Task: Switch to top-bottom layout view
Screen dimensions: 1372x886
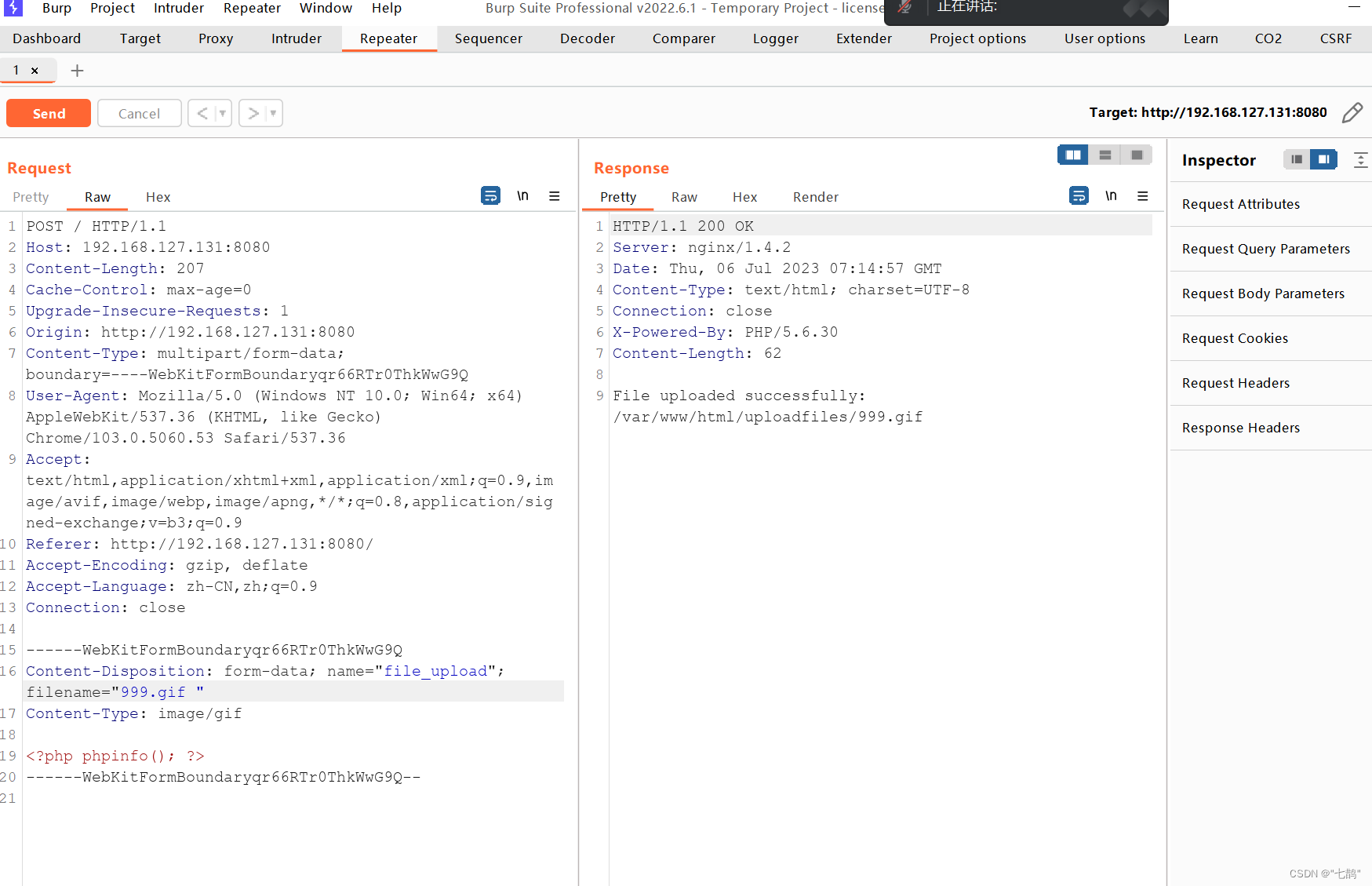Action: pyautogui.click(x=1105, y=155)
